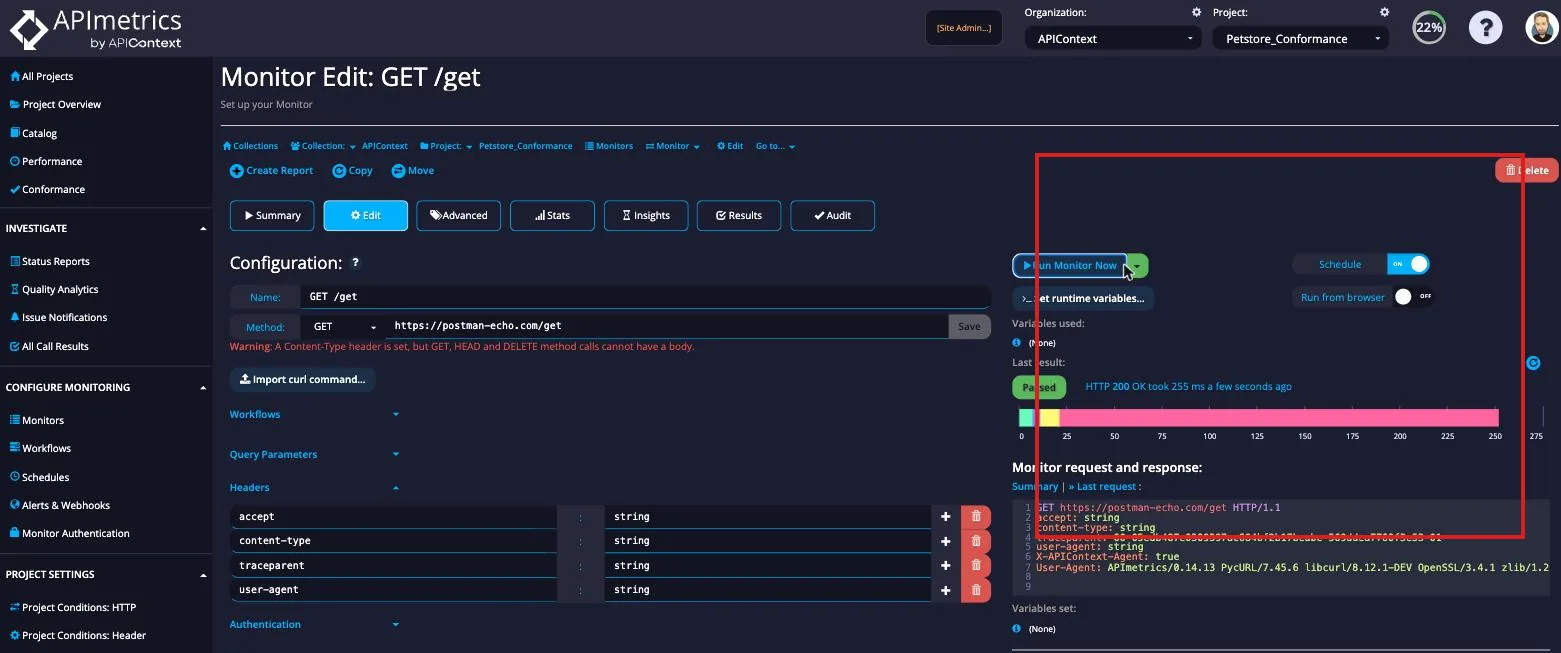Open the Organization APIContext dropdown
The height and width of the screenshot is (653, 1561).
pos(1112,39)
